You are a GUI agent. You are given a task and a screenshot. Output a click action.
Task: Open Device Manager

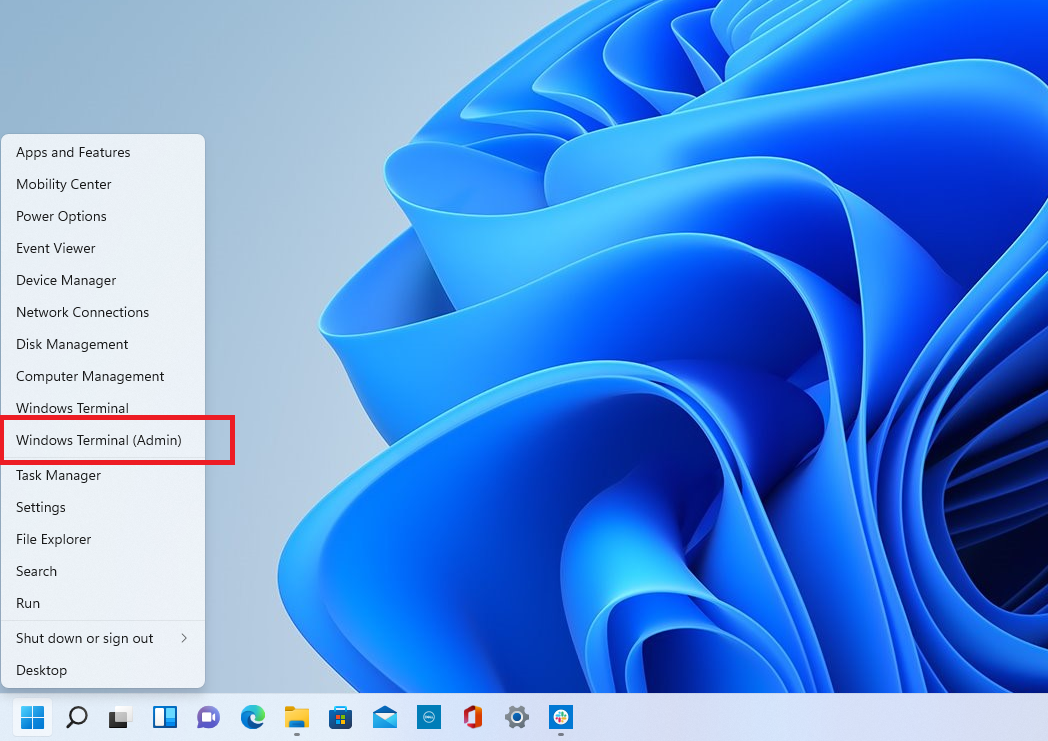[x=66, y=280]
